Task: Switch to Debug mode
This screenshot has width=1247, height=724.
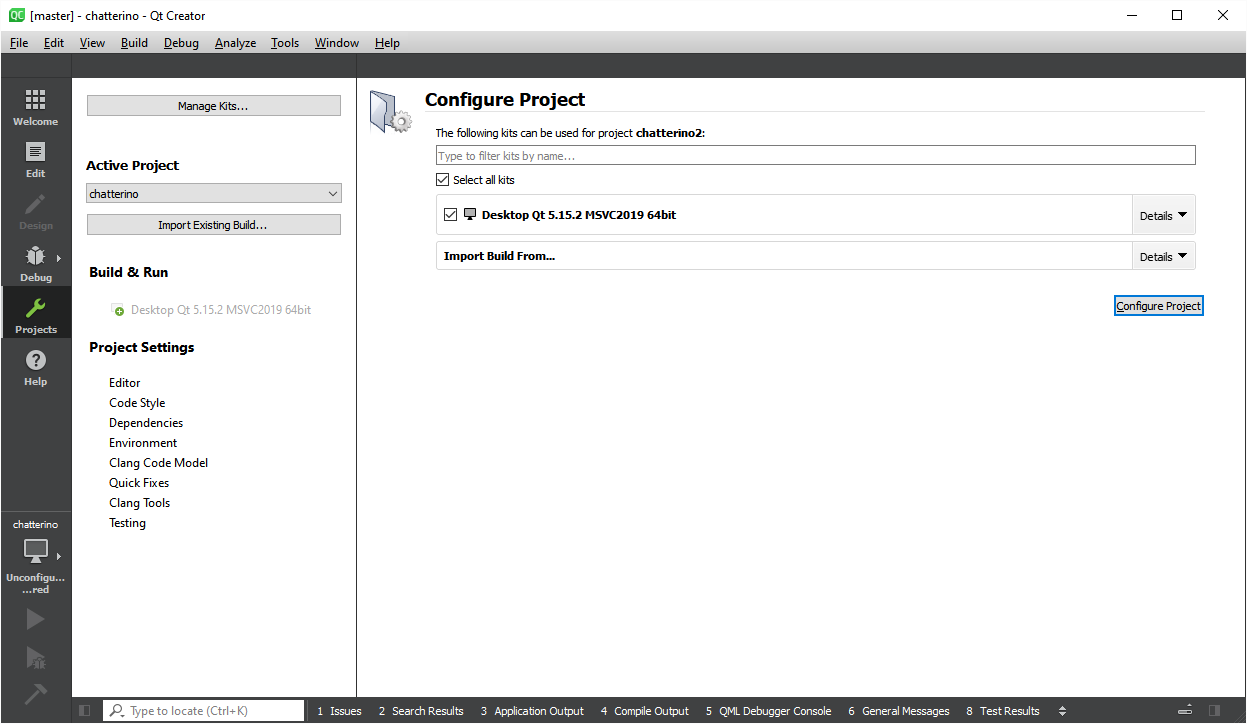Action: coord(35,264)
